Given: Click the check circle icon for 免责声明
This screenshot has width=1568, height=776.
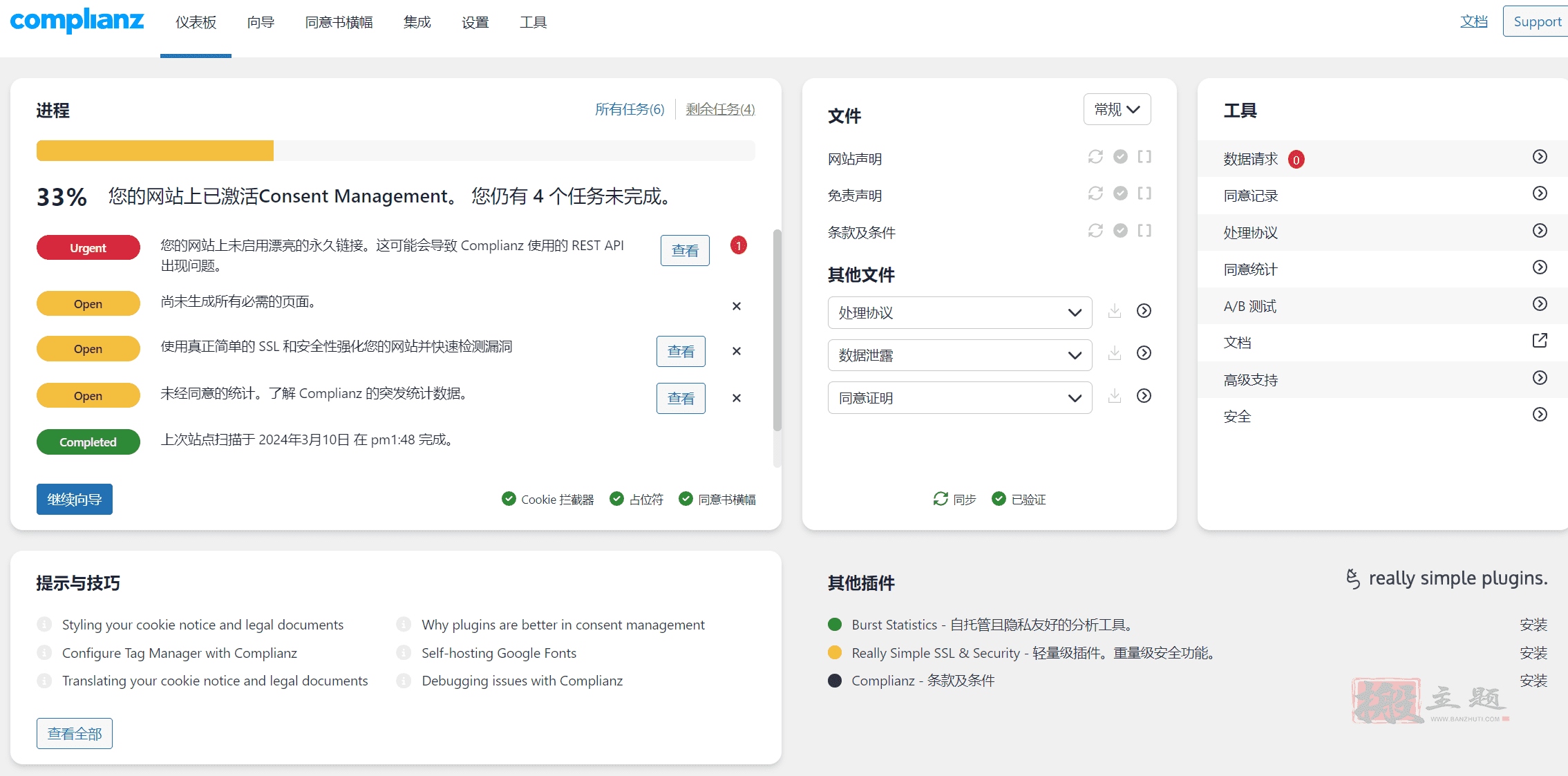Looking at the screenshot, I should coord(1120,193).
